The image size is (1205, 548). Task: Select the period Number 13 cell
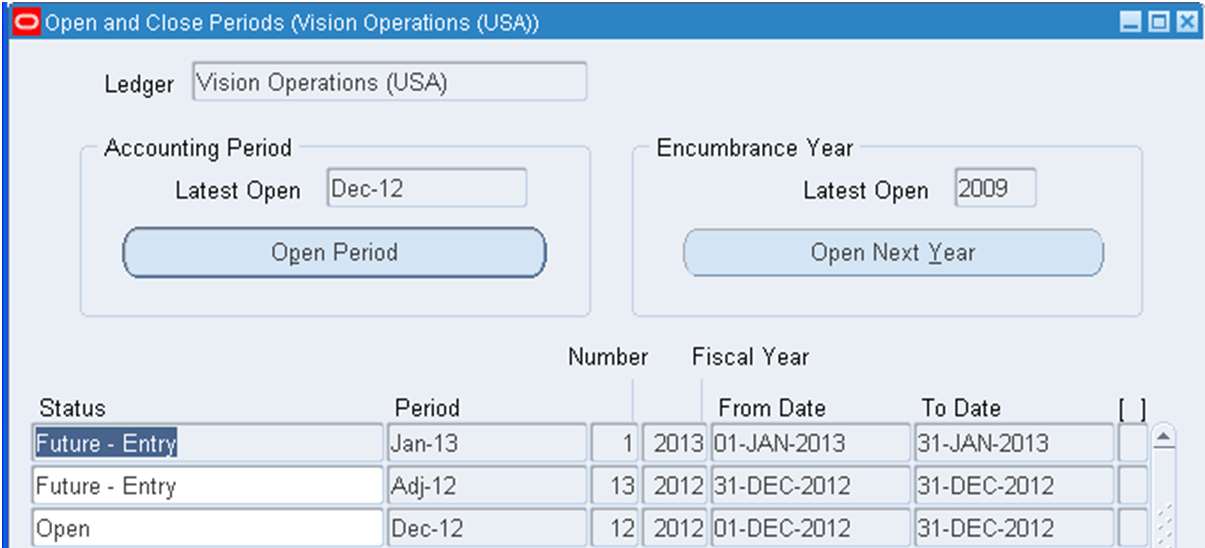coord(613,487)
